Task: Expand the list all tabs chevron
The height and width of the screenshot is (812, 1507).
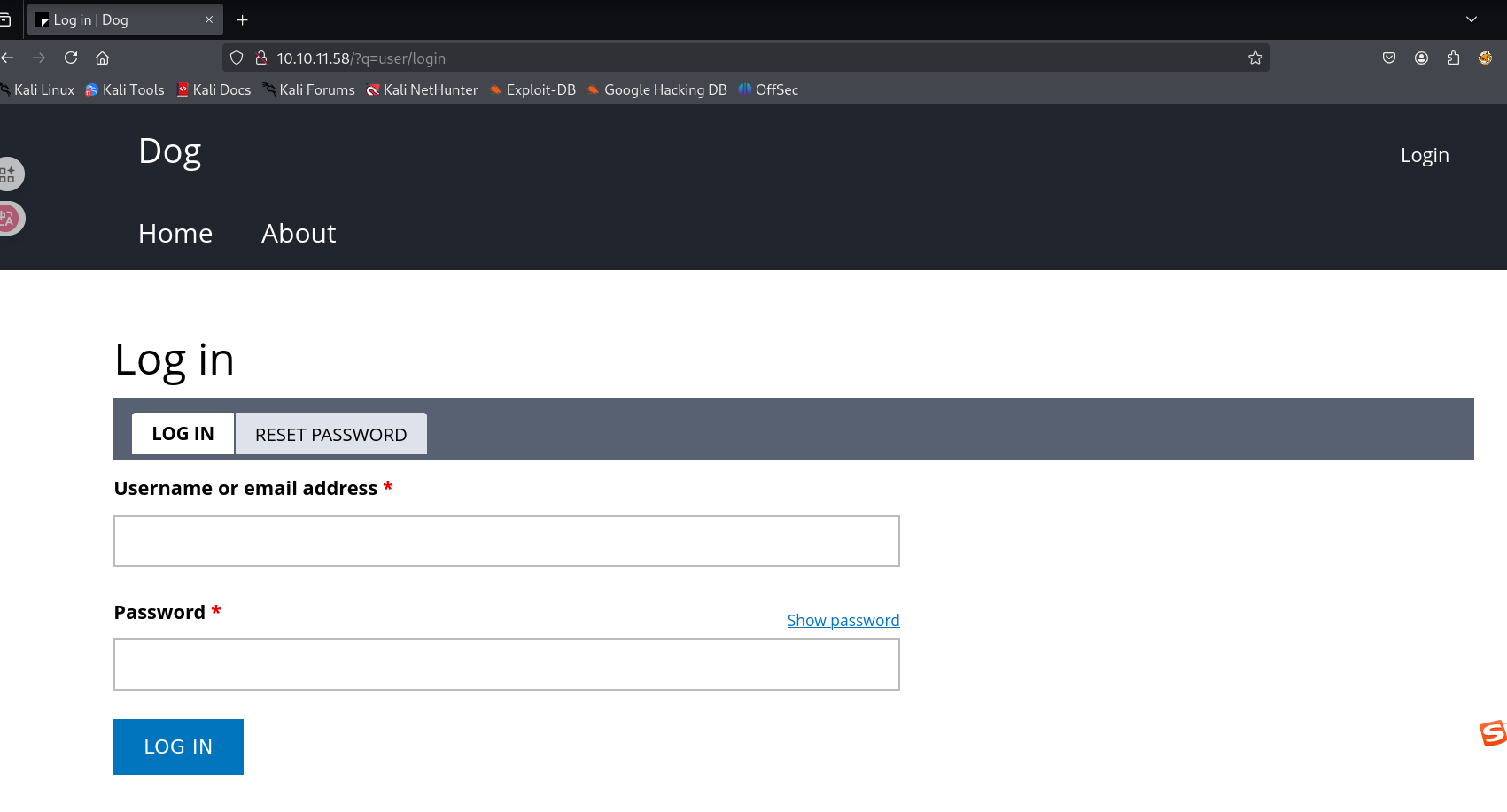Action: pos(1471,19)
